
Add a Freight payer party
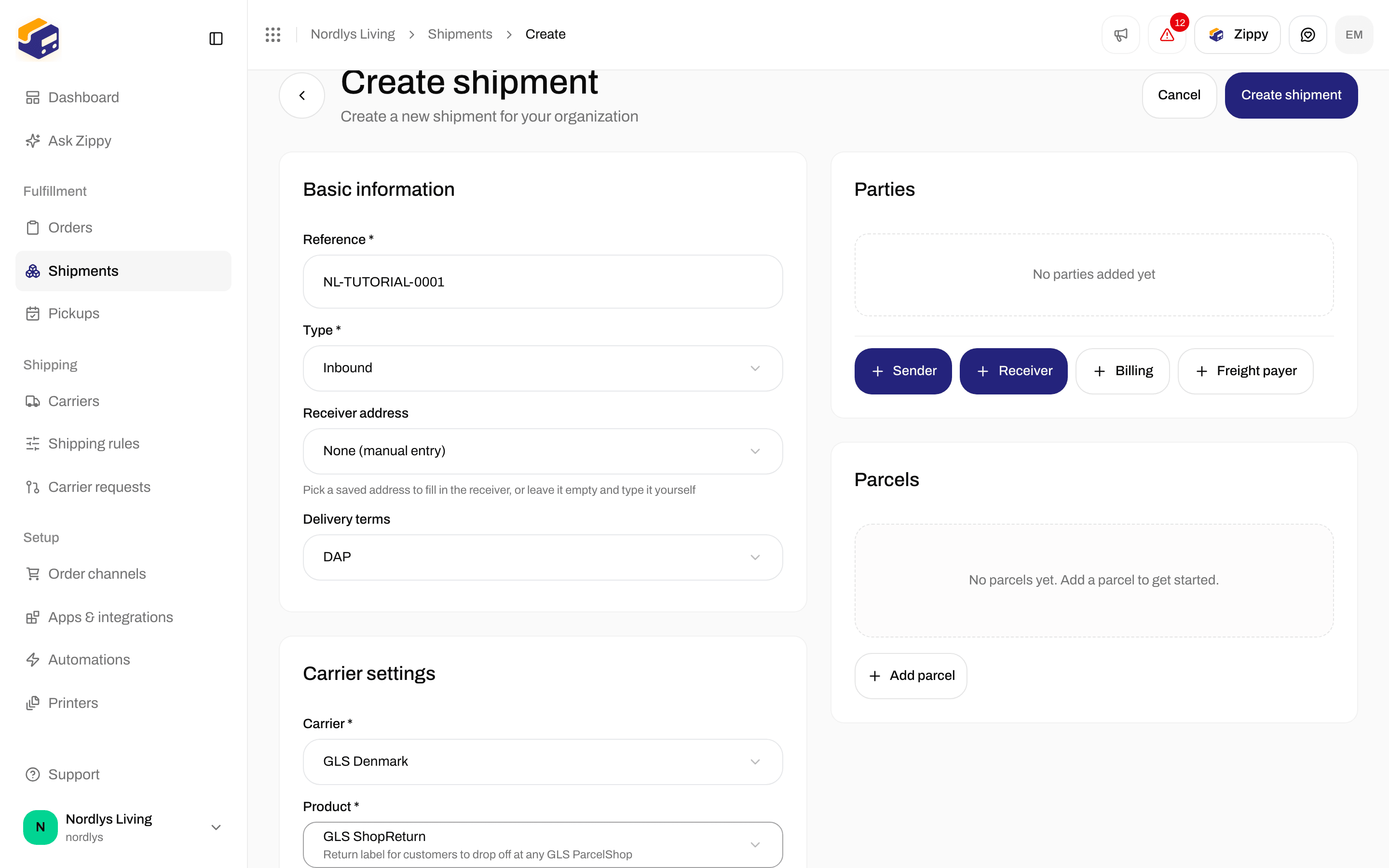[x=1245, y=371]
